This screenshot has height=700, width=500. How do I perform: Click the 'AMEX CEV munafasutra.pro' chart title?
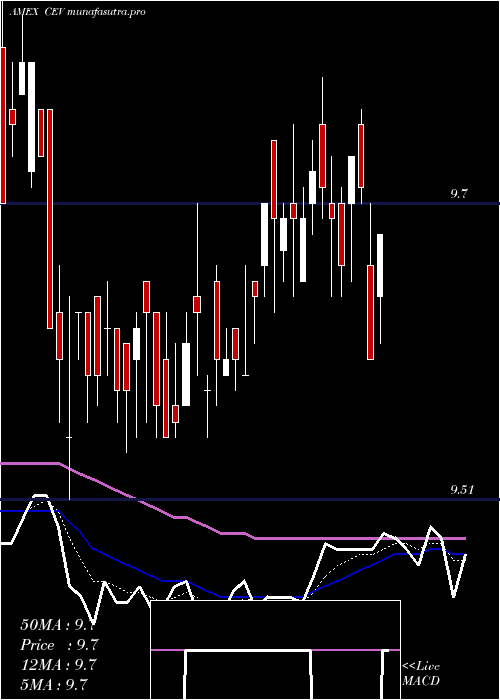[77, 12]
